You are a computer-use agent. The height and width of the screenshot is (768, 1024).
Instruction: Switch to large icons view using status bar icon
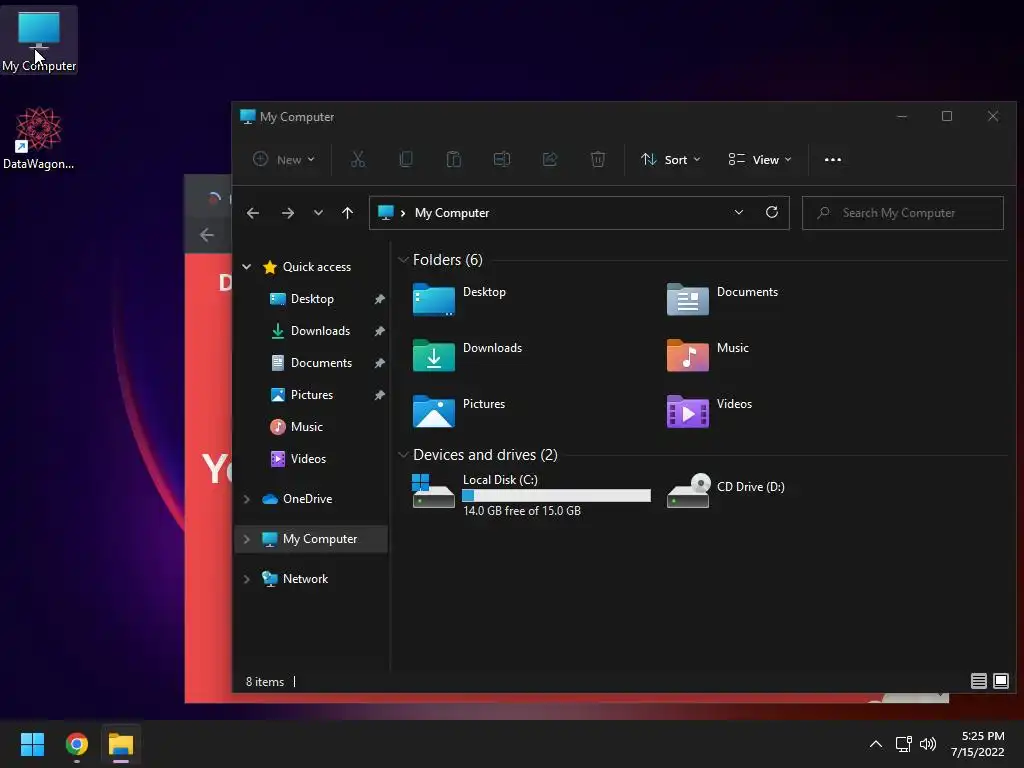[x=1000, y=681]
